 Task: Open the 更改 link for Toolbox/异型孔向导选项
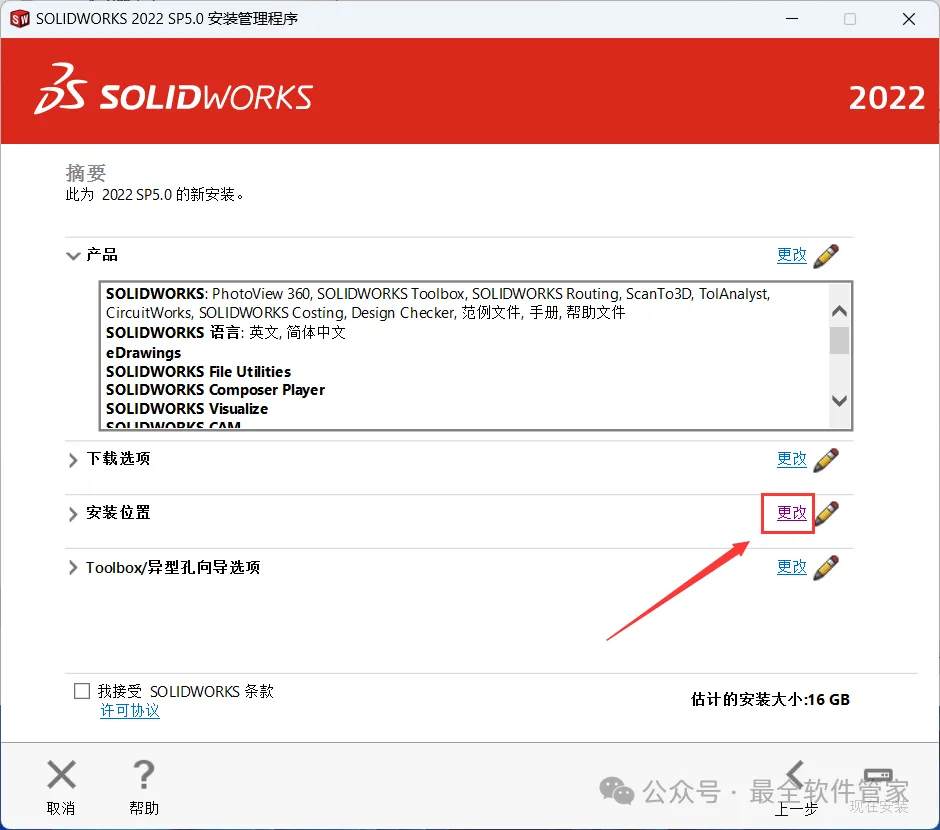point(791,567)
